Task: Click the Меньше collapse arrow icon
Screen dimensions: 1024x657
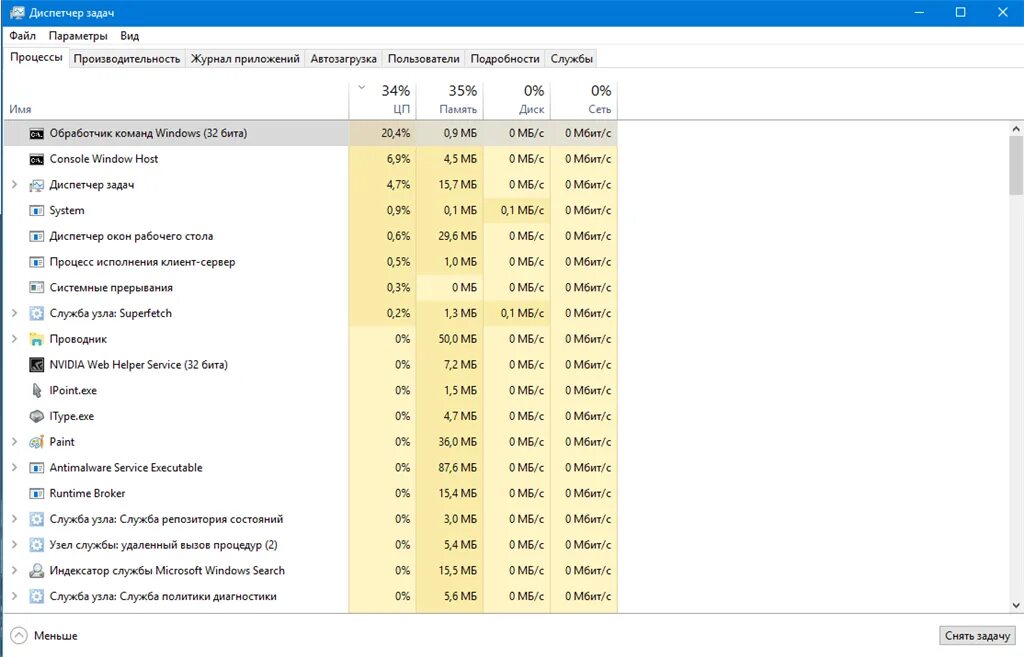Action: (20, 635)
